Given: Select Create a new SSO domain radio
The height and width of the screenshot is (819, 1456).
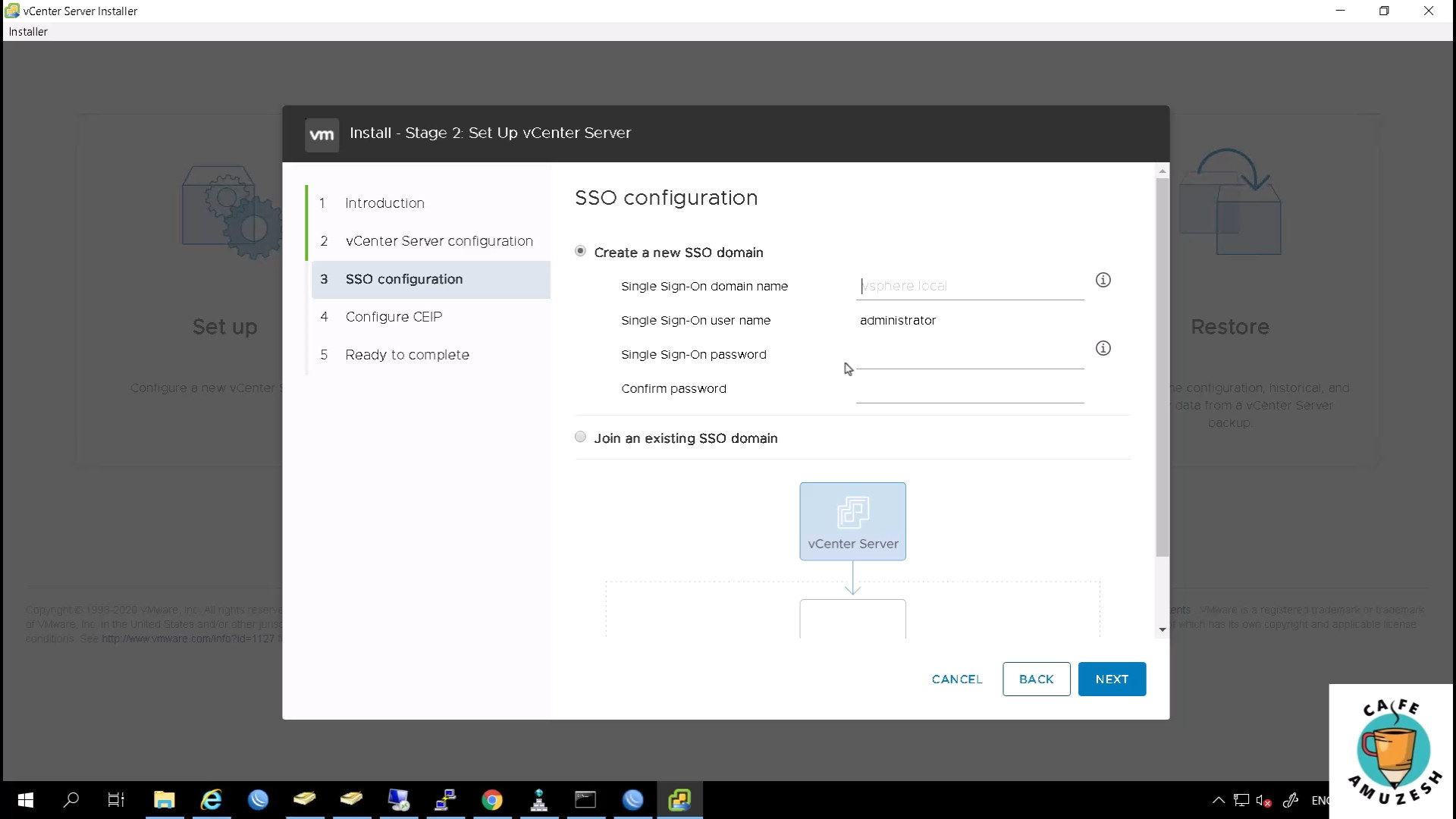Looking at the screenshot, I should [580, 251].
